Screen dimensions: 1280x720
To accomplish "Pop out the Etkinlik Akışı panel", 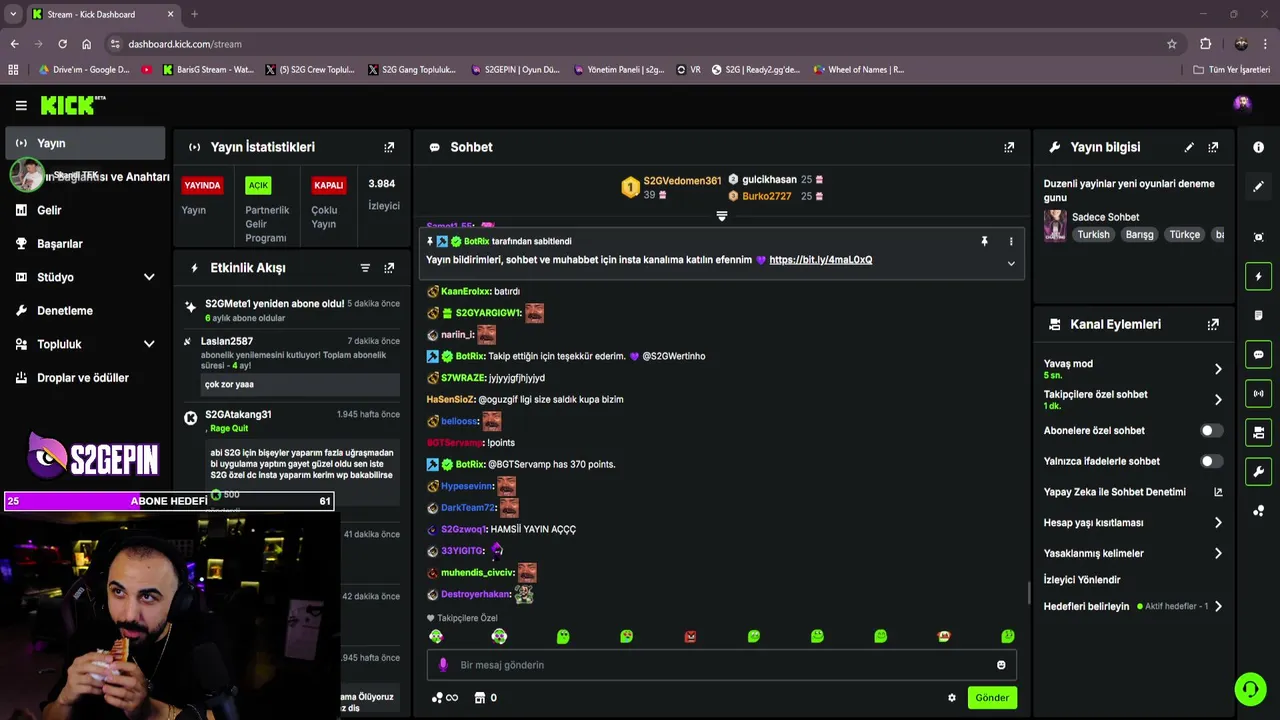I will [x=389, y=268].
